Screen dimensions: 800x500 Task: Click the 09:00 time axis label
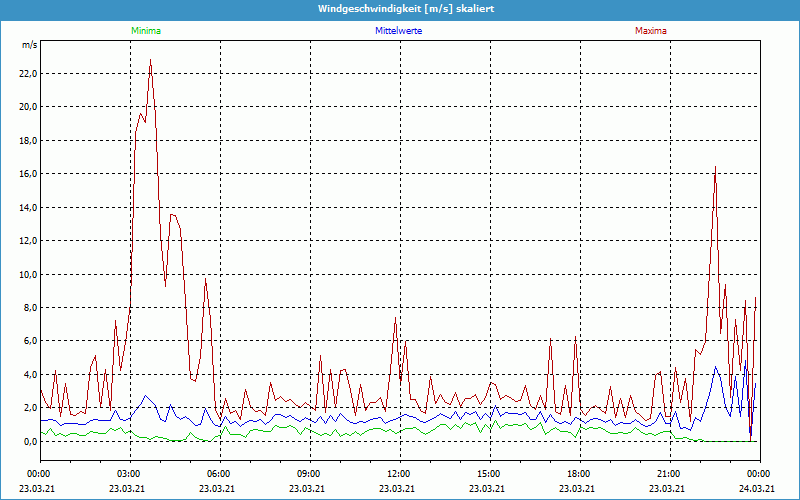tap(308, 473)
